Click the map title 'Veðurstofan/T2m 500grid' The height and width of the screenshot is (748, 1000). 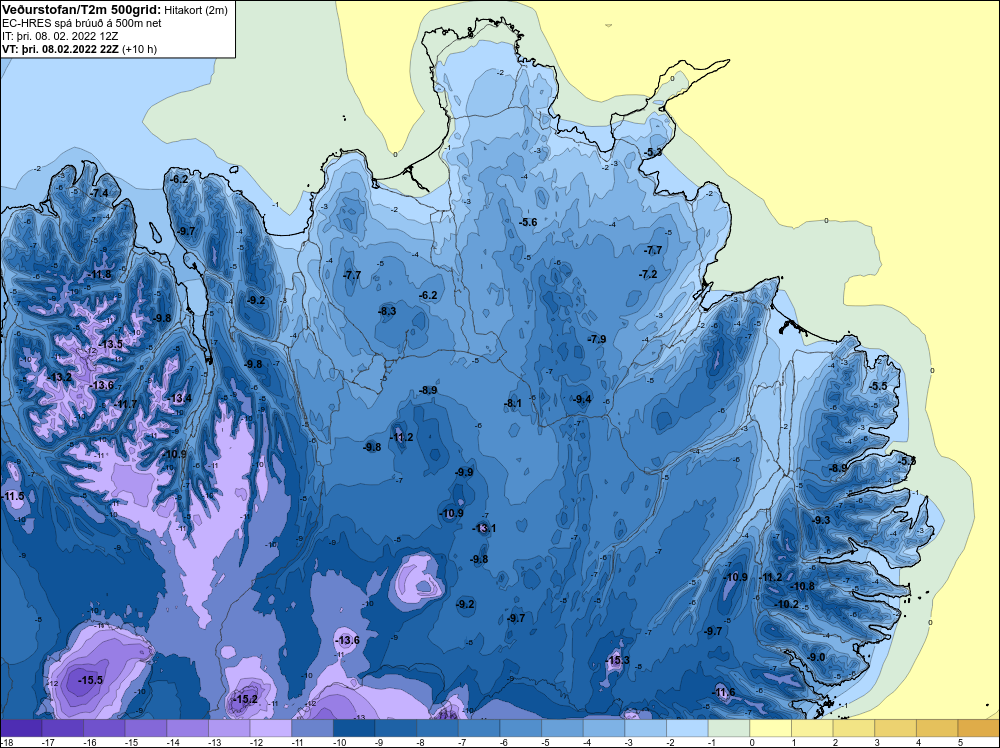(81, 10)
